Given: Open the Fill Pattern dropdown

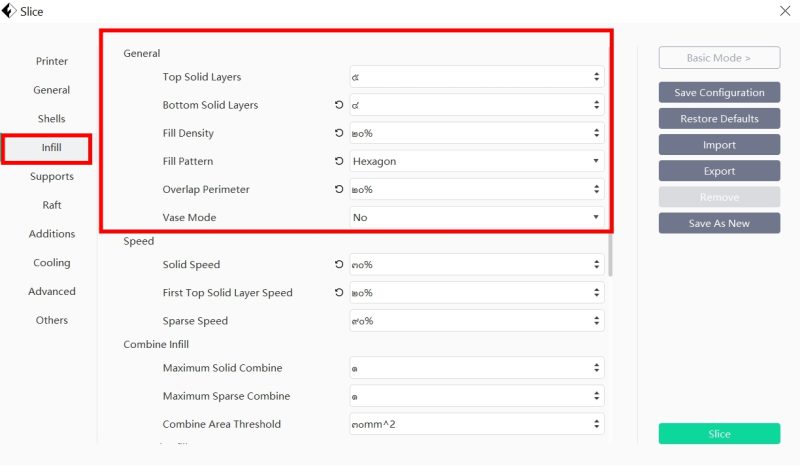Looking at the screenshot, I should (477, 161).
